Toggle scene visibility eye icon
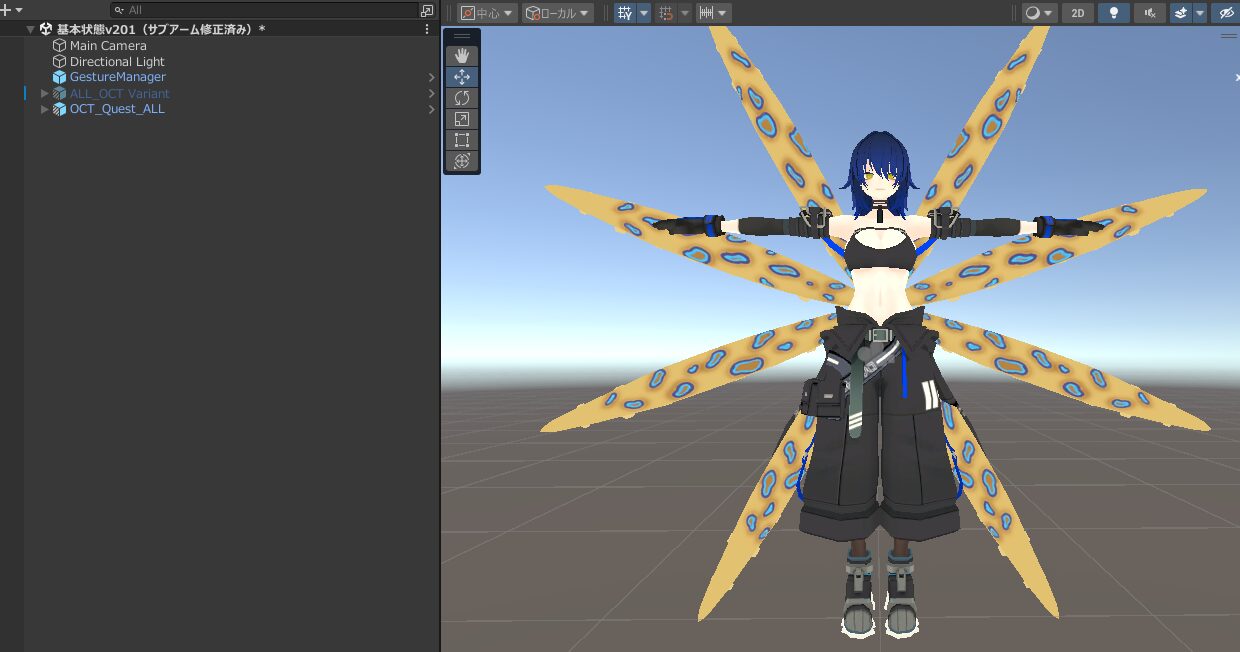The height and width of the screenshot is (652, 1240). [x=1226, y=13]
